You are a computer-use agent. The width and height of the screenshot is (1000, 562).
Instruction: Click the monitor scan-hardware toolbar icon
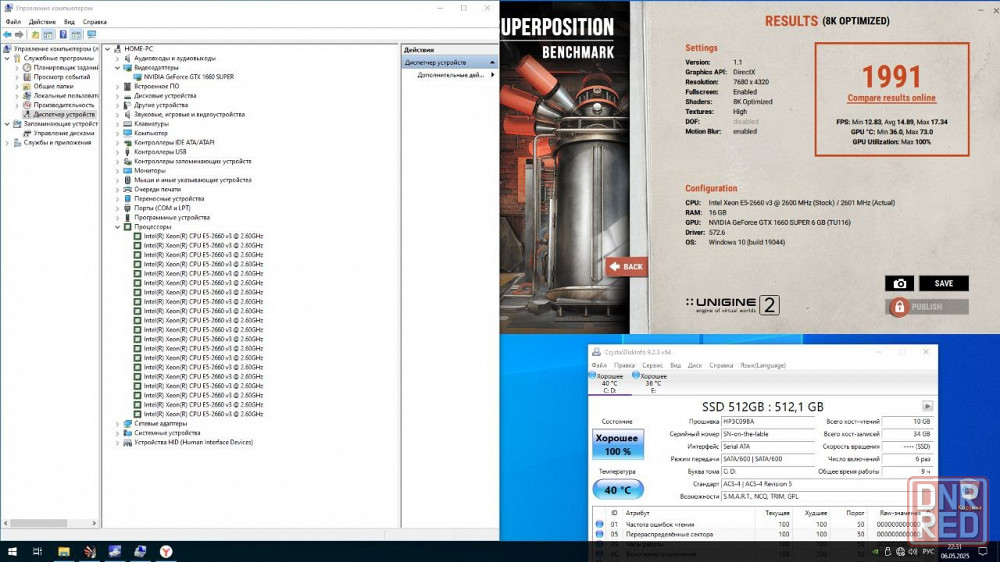[92, 34]
